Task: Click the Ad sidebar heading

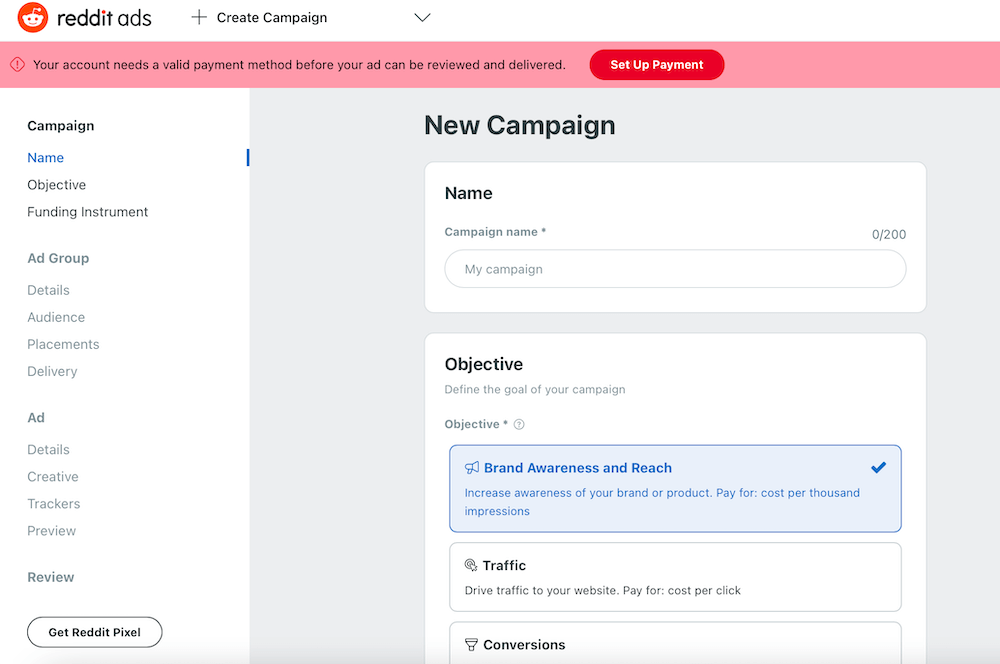Action: coord(36,418)
